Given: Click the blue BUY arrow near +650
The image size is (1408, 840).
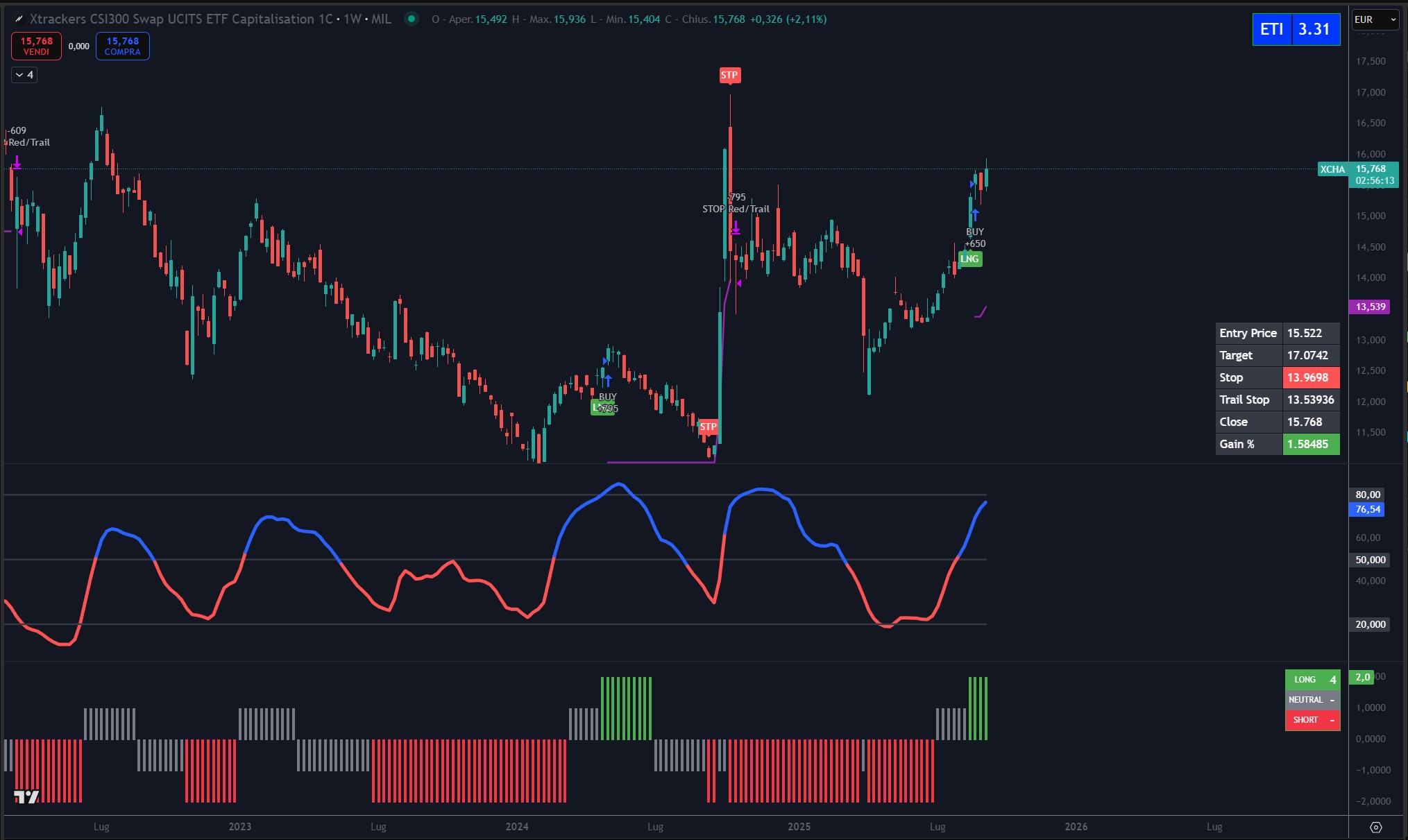Looking at the screenshot, I should (975, 215).
